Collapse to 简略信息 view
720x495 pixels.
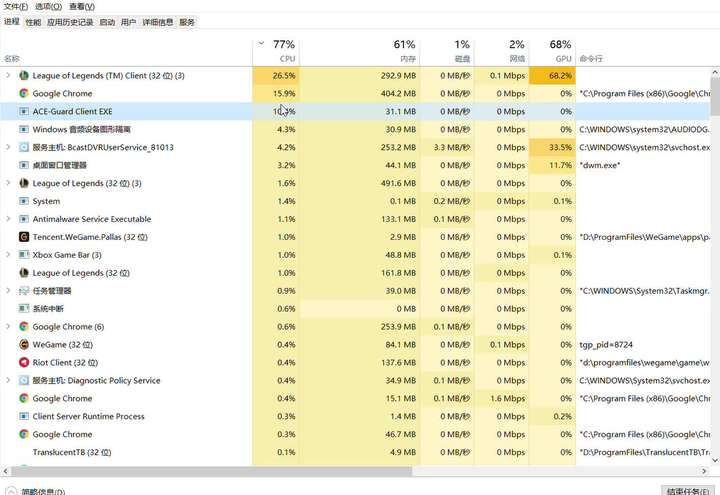click(x=35, y=491)
